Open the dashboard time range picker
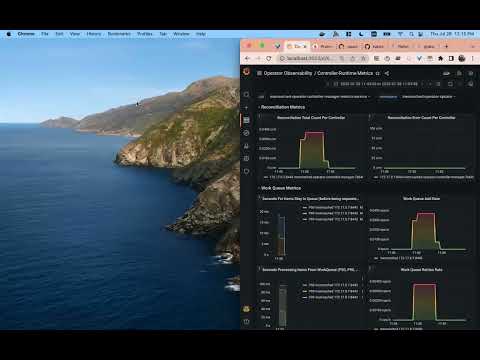Viewport: 480px width, 360px height. (376, 84)
